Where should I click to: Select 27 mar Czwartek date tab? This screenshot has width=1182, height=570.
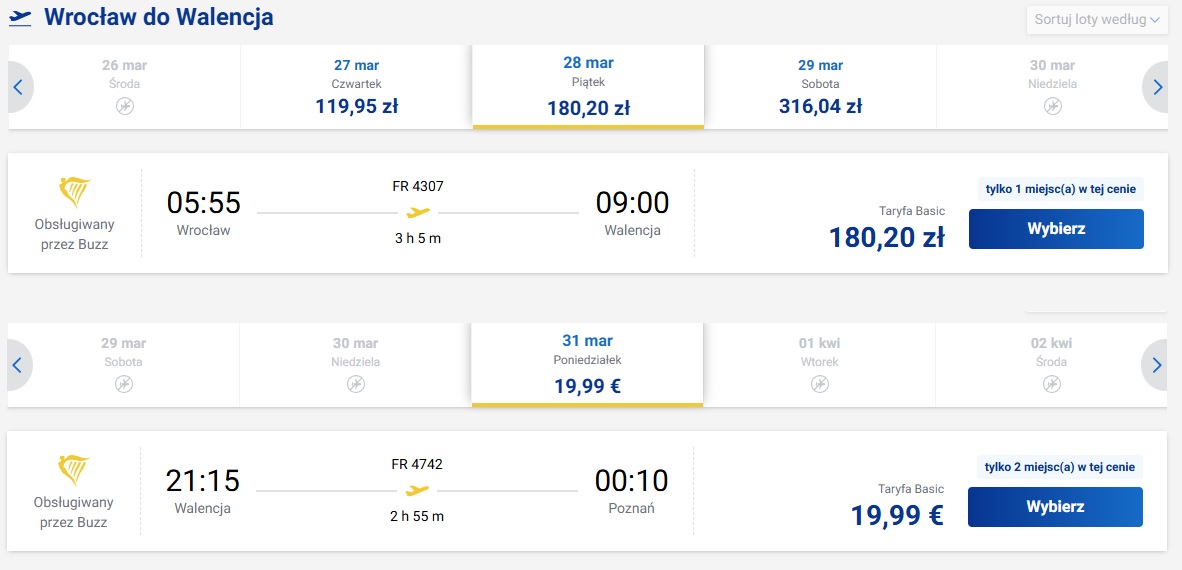click(357, 87)
